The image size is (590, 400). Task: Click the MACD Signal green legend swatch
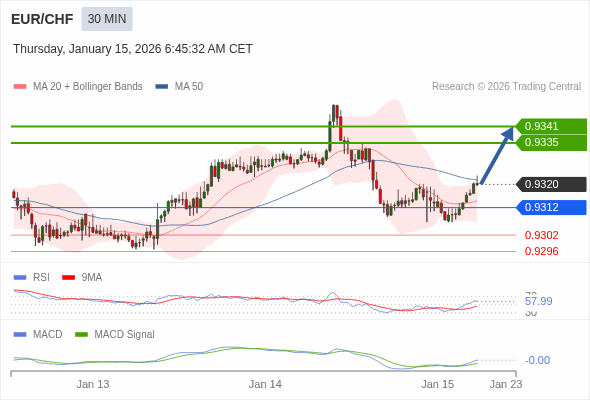[81, 335]
